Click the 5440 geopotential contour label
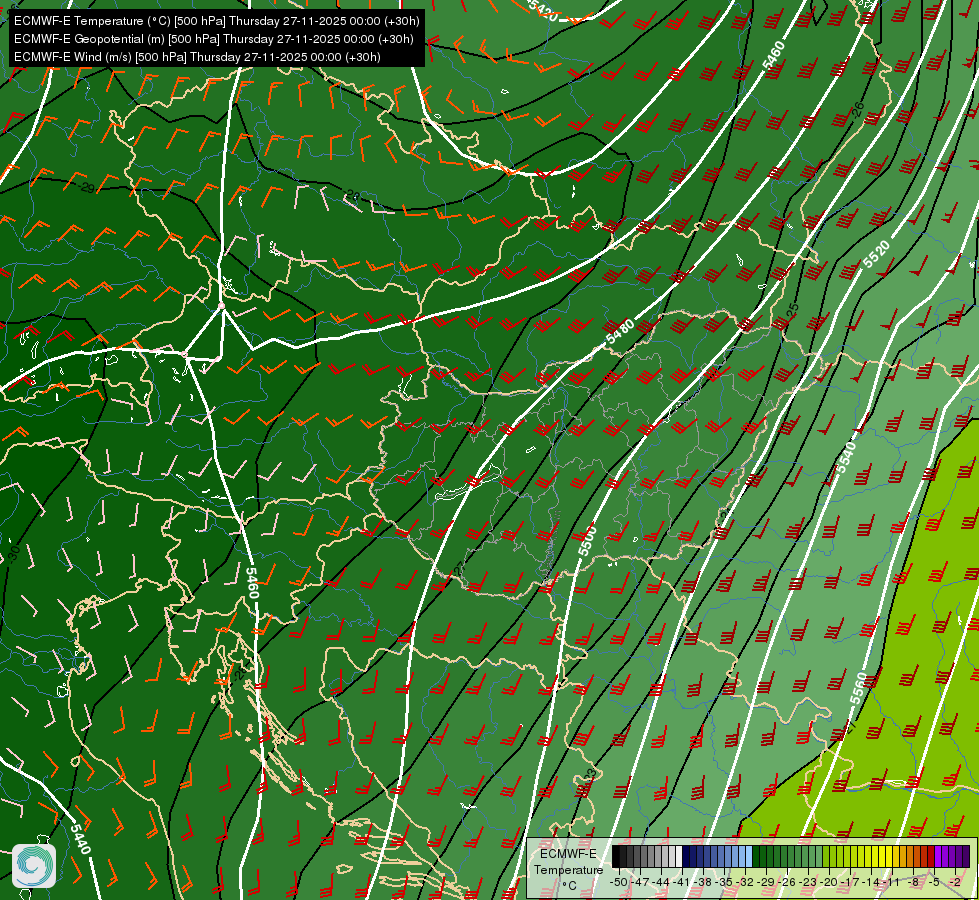This screenshot has width=979, height=900. tap(81, 838)
